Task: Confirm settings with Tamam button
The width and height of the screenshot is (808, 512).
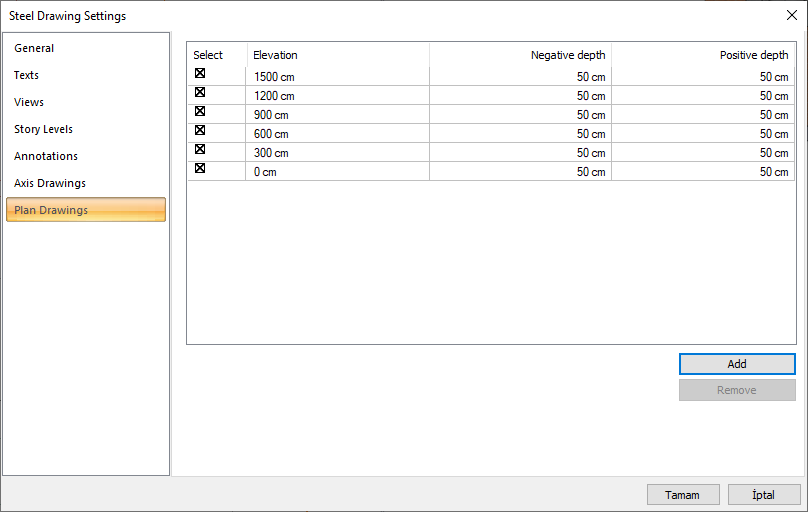Action: click(x=683, y=495)
